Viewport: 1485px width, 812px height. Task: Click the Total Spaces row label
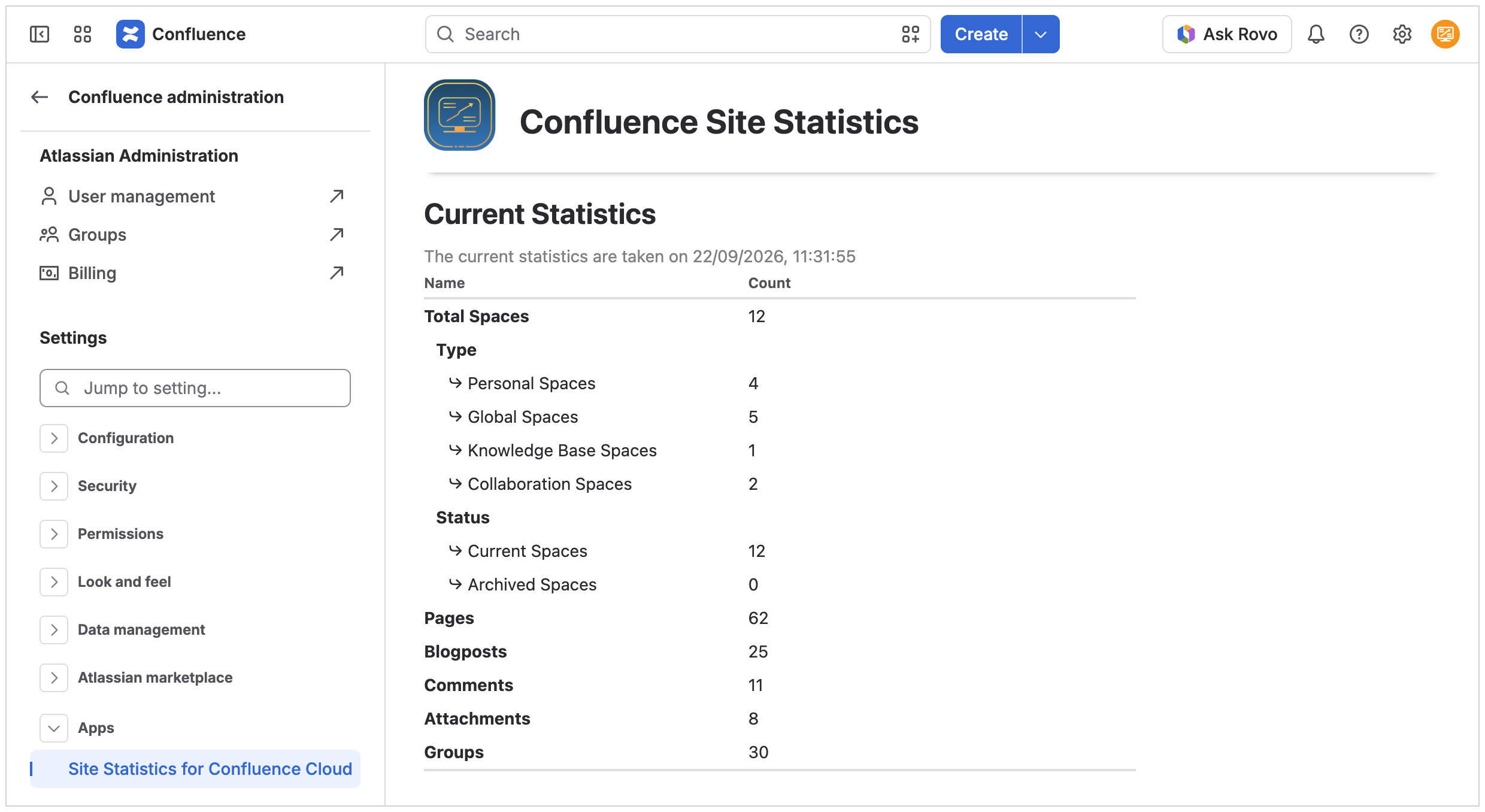coord(477,316)
